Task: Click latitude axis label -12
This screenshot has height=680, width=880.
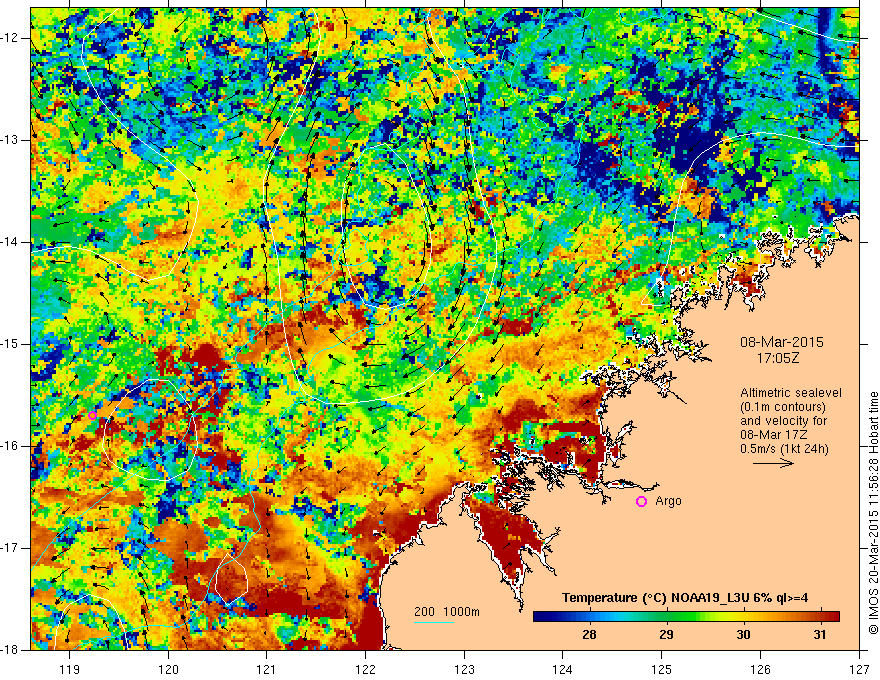Action: click(x=10, y=38)
